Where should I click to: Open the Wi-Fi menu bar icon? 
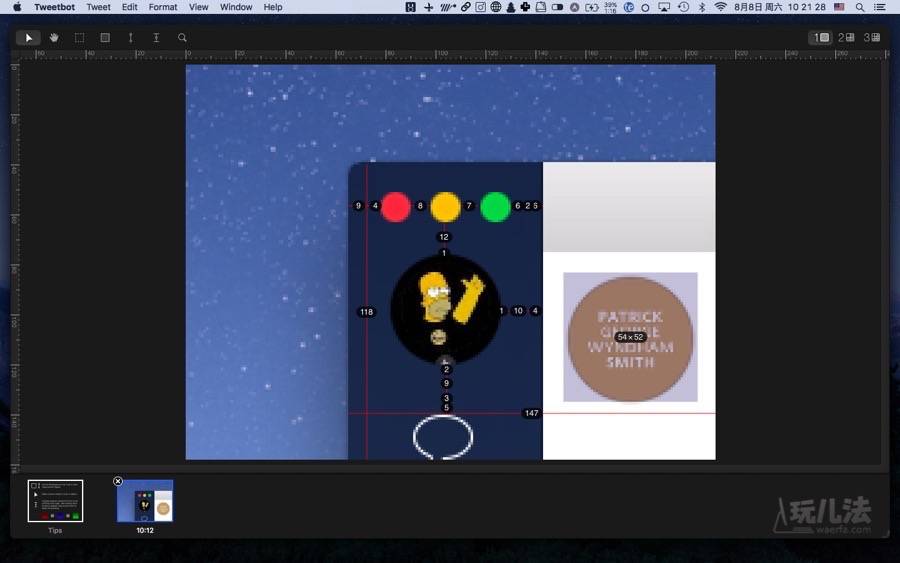point(720,7)
